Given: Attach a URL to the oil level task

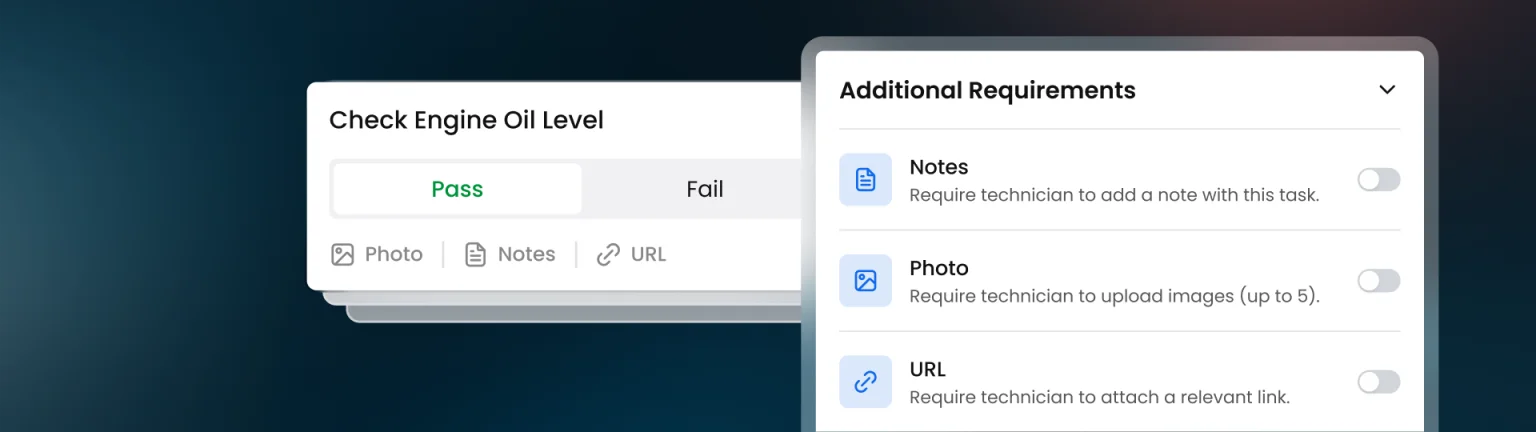Looking at the screenshot, I should tap(631, 254).
